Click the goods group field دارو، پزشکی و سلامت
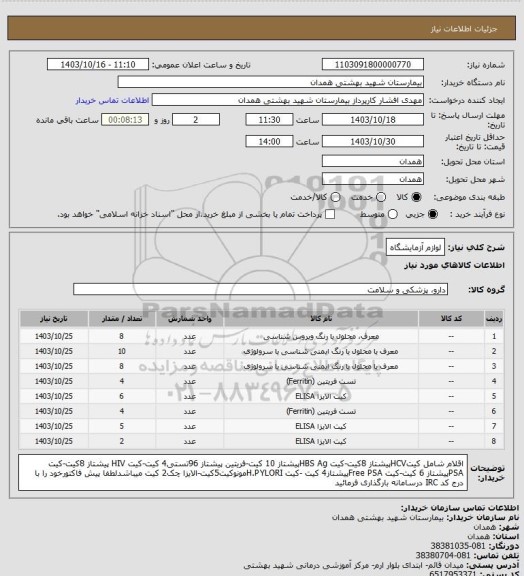The width and height of the screenshot is (524, 576). (260, 289)
